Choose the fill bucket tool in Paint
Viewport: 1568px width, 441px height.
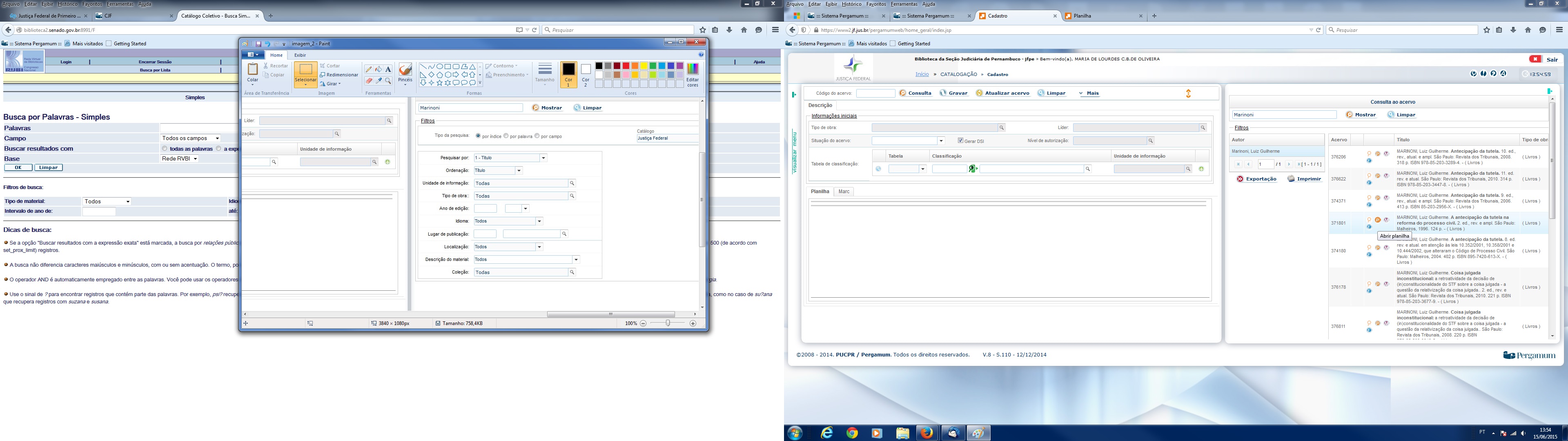click(378, 69)
